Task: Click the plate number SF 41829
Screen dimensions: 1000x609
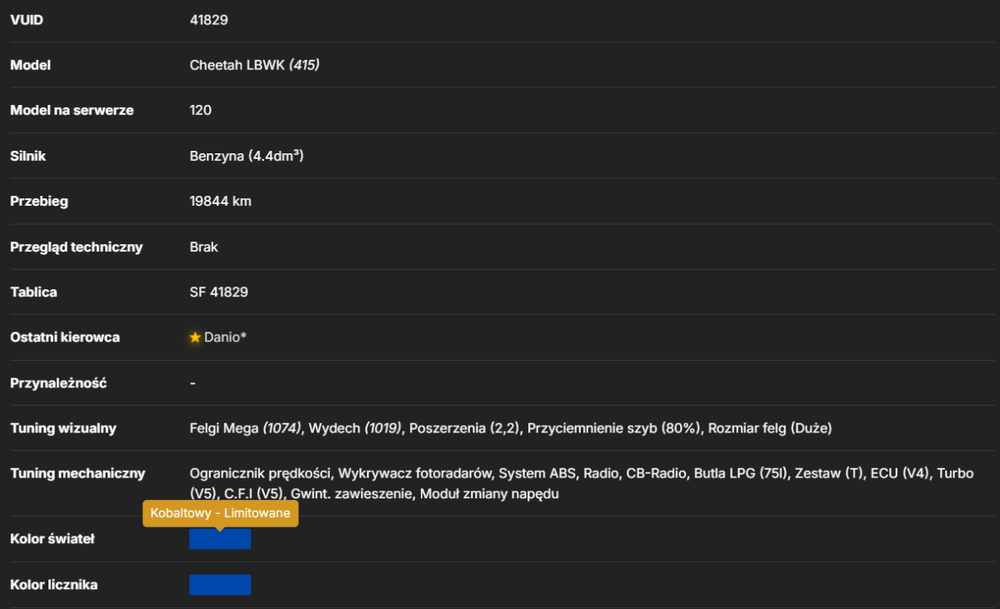Action: (x=219, y=292)
